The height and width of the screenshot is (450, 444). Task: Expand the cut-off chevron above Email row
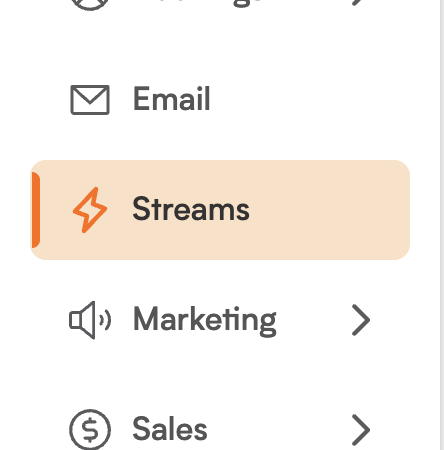[357, 3]
